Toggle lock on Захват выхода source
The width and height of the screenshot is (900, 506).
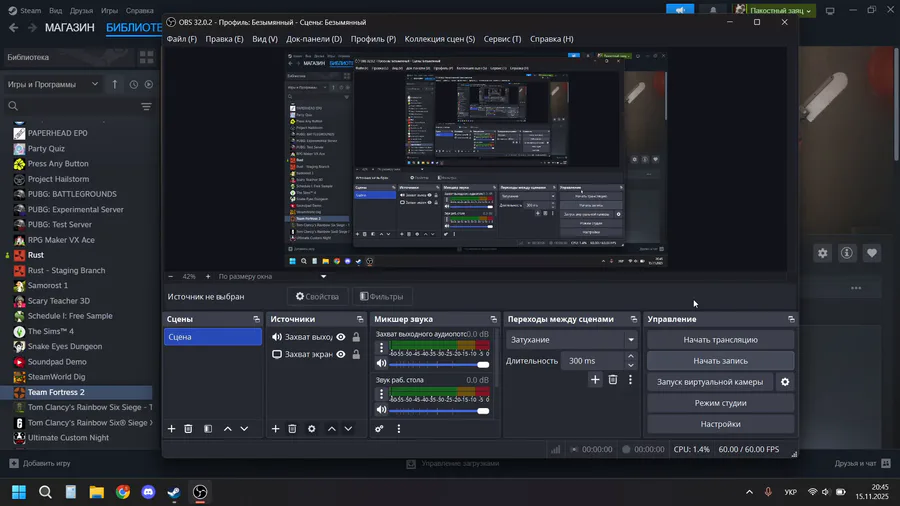tap(356, 337)
